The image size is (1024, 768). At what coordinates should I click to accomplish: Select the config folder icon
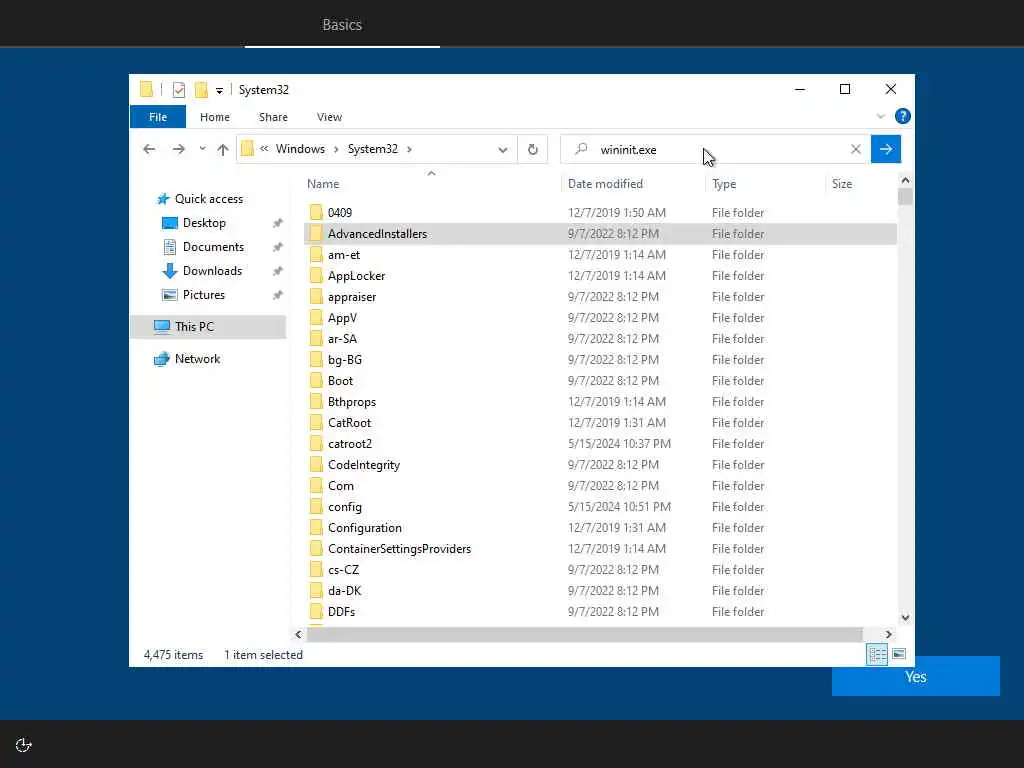point(316,507)
